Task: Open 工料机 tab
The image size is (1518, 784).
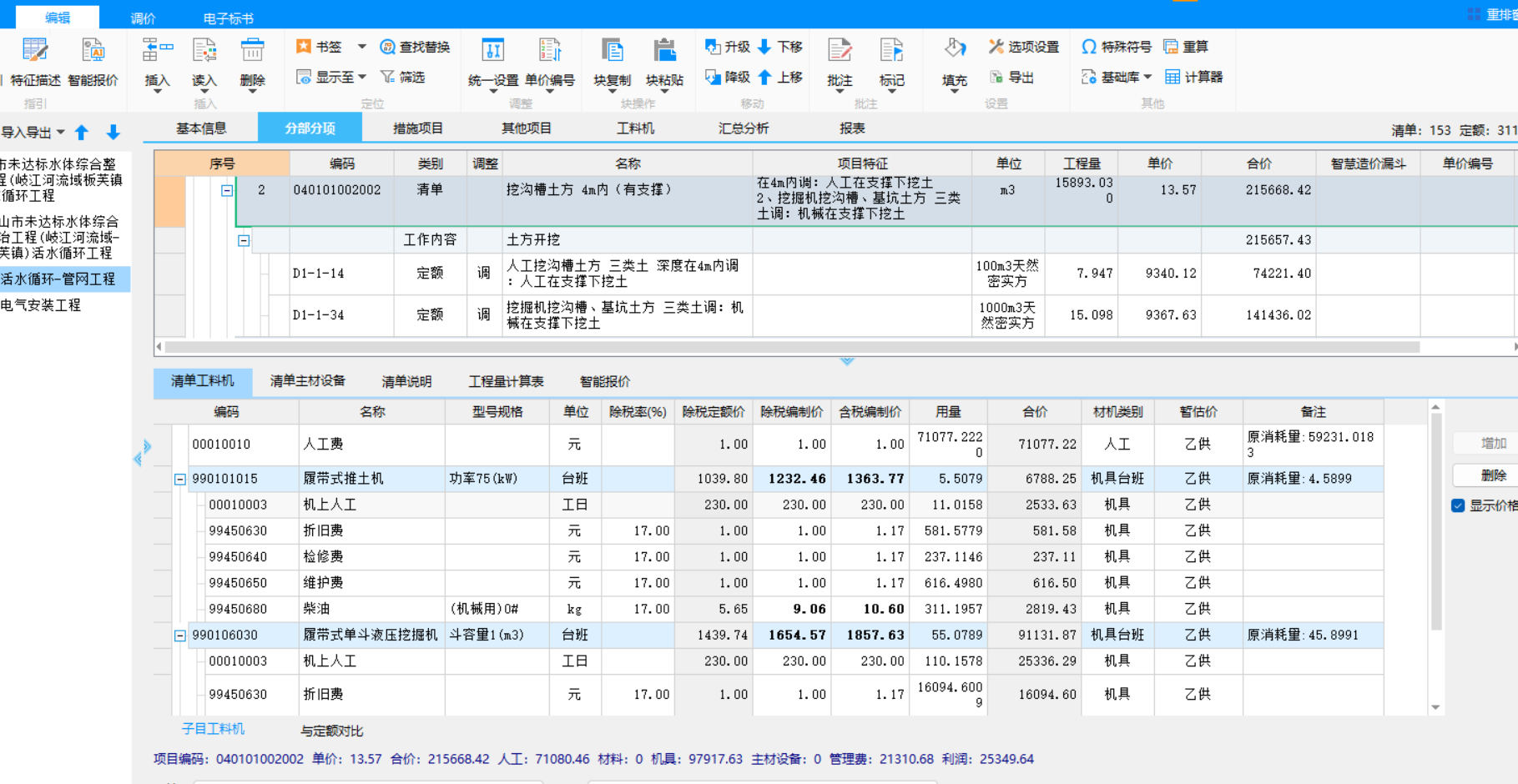Action: [x=635, y=128]
